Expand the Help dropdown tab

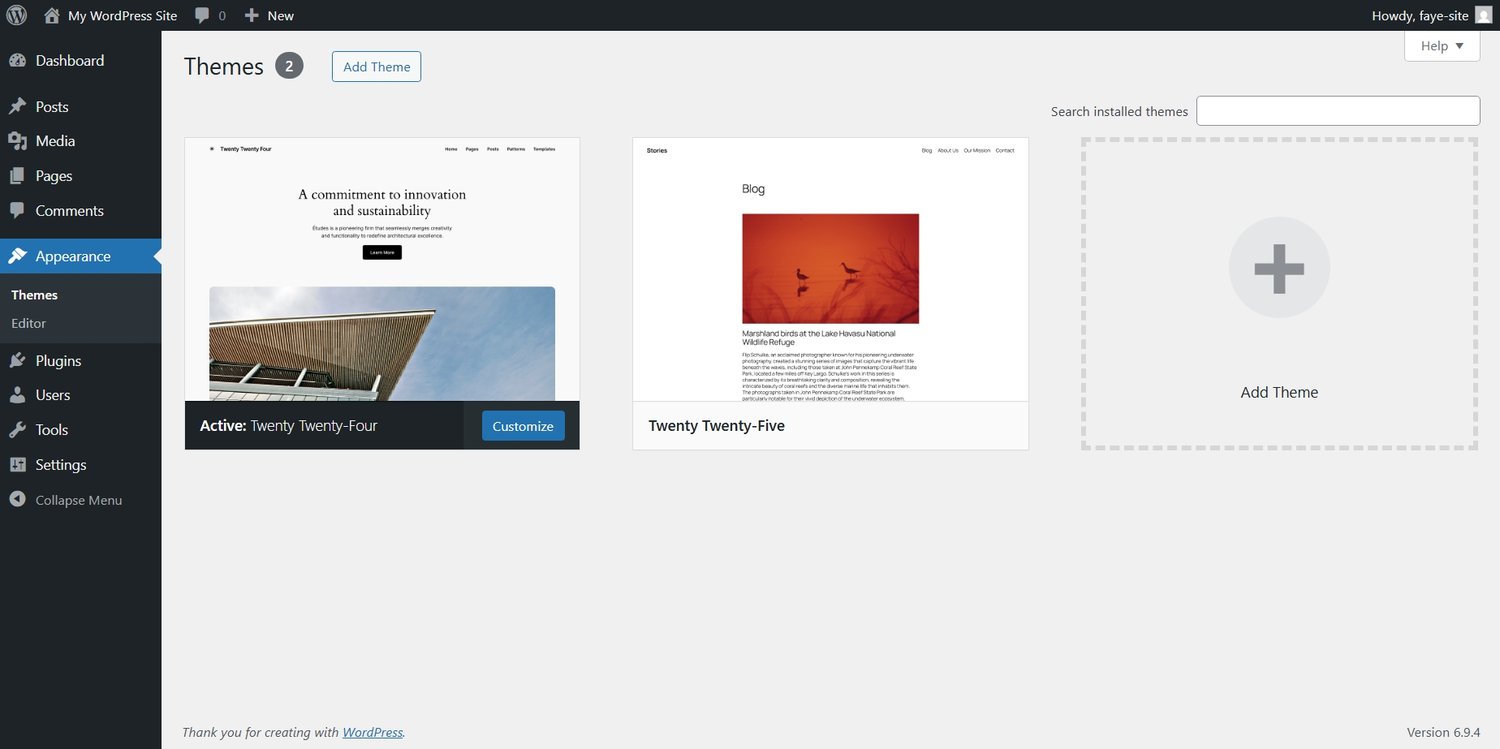(x=1442, y=46)
